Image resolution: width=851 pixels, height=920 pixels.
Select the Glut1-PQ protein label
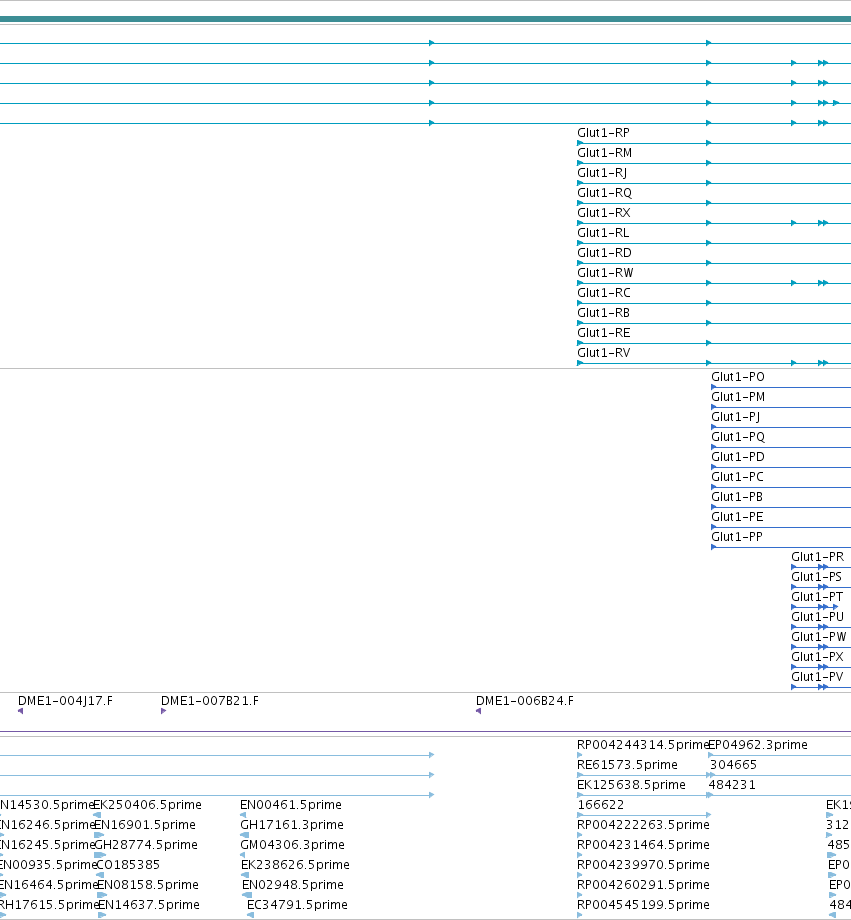tap(738, 437)
